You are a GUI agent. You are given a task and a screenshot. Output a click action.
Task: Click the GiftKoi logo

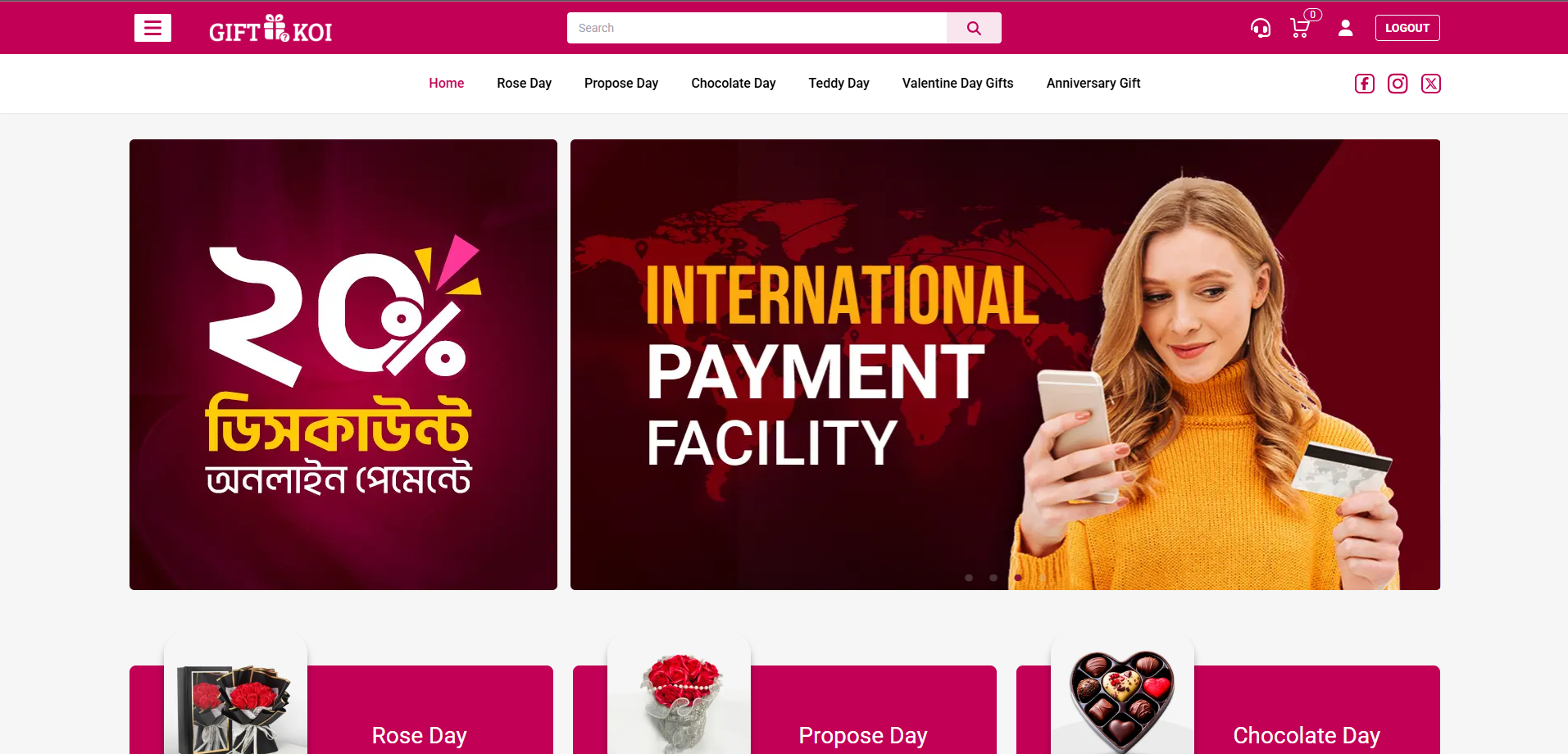pos(270,29)
